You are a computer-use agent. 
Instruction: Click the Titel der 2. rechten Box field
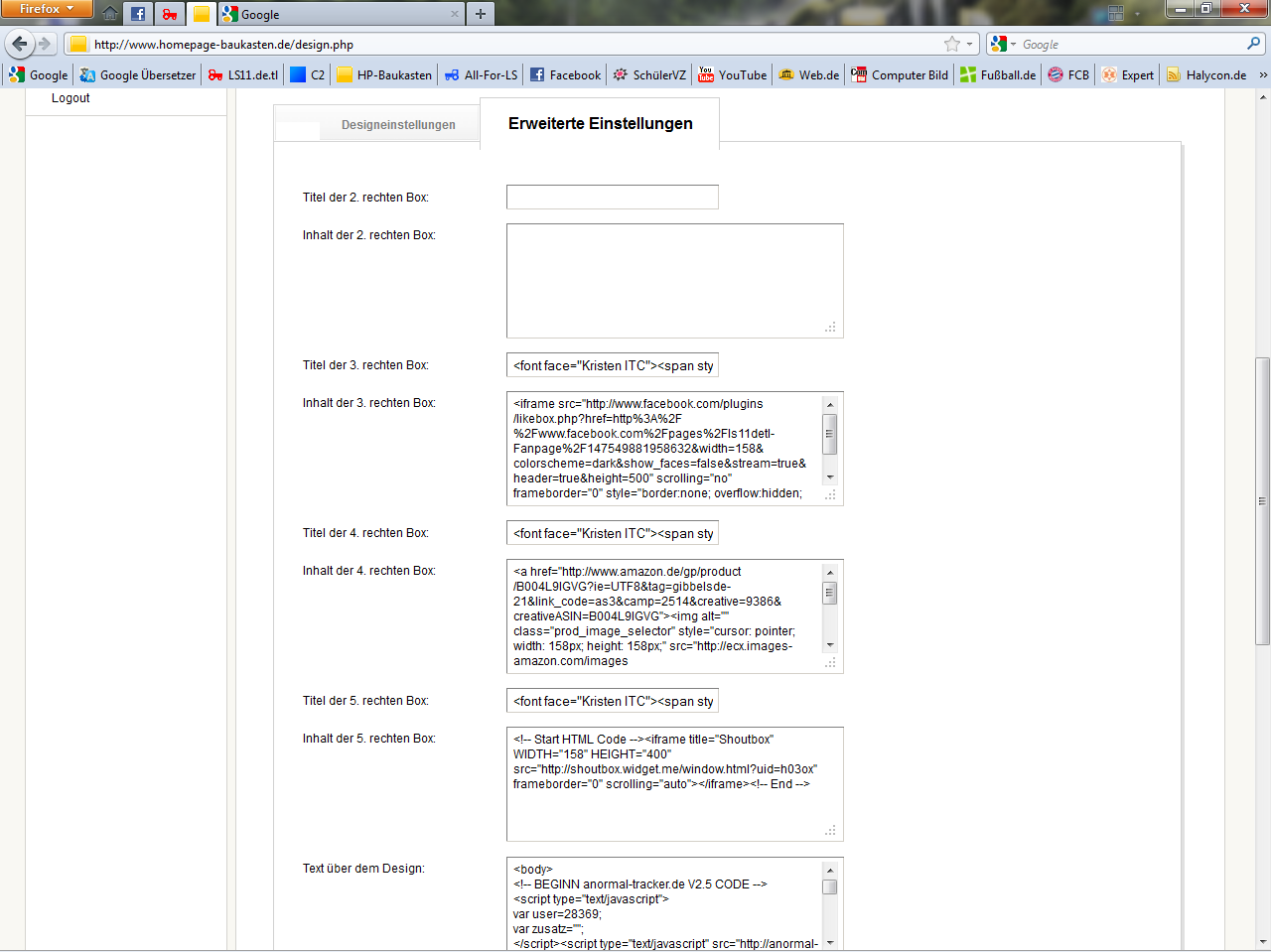click(x=613, y=197)
